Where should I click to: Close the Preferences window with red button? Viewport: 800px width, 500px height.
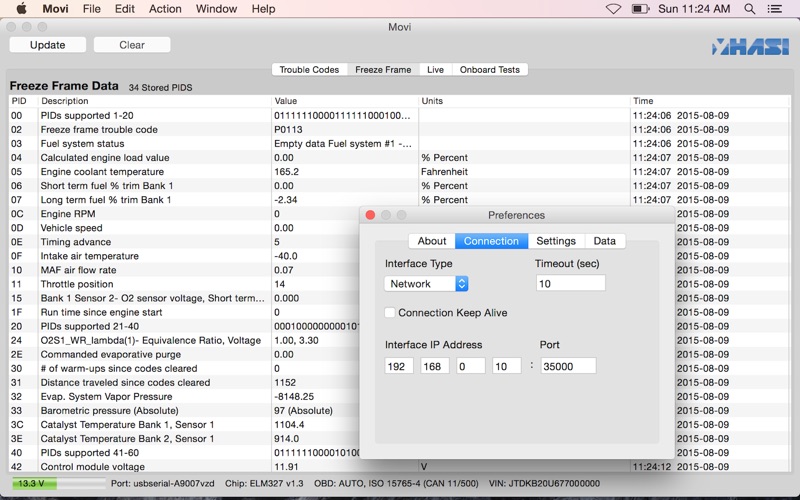point(370,215)
